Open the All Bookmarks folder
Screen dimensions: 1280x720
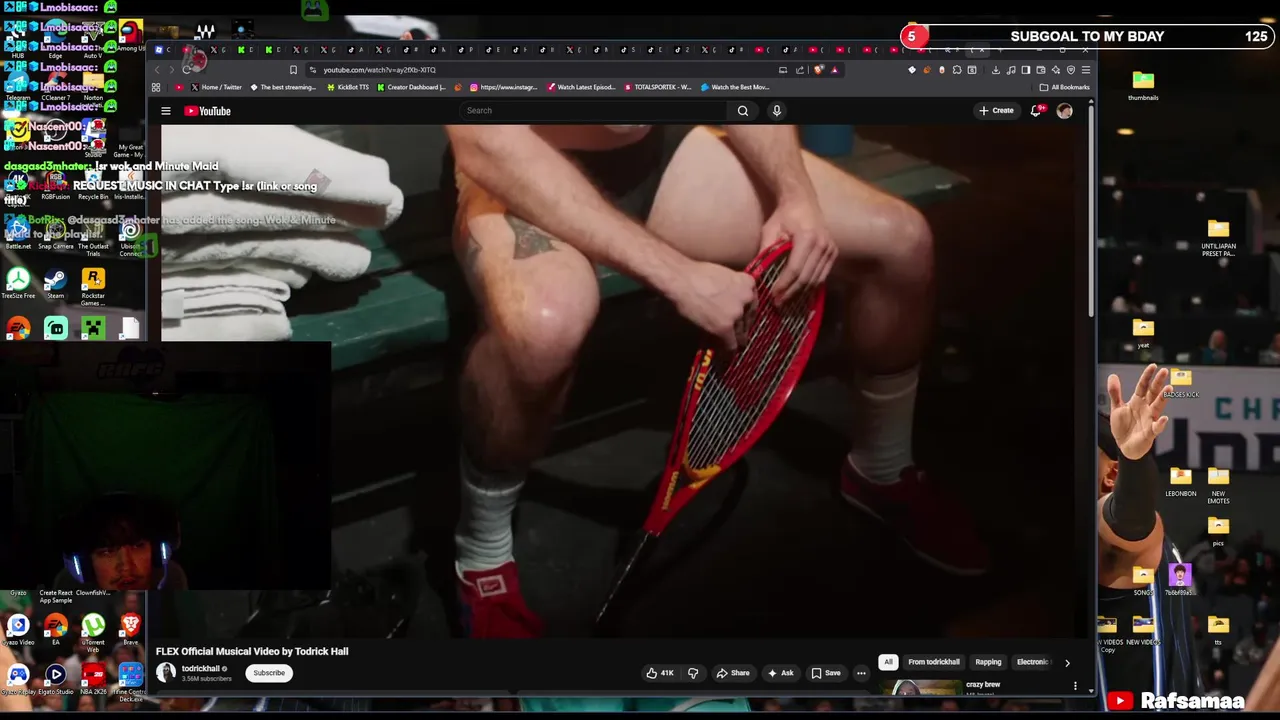point(1065,87)
